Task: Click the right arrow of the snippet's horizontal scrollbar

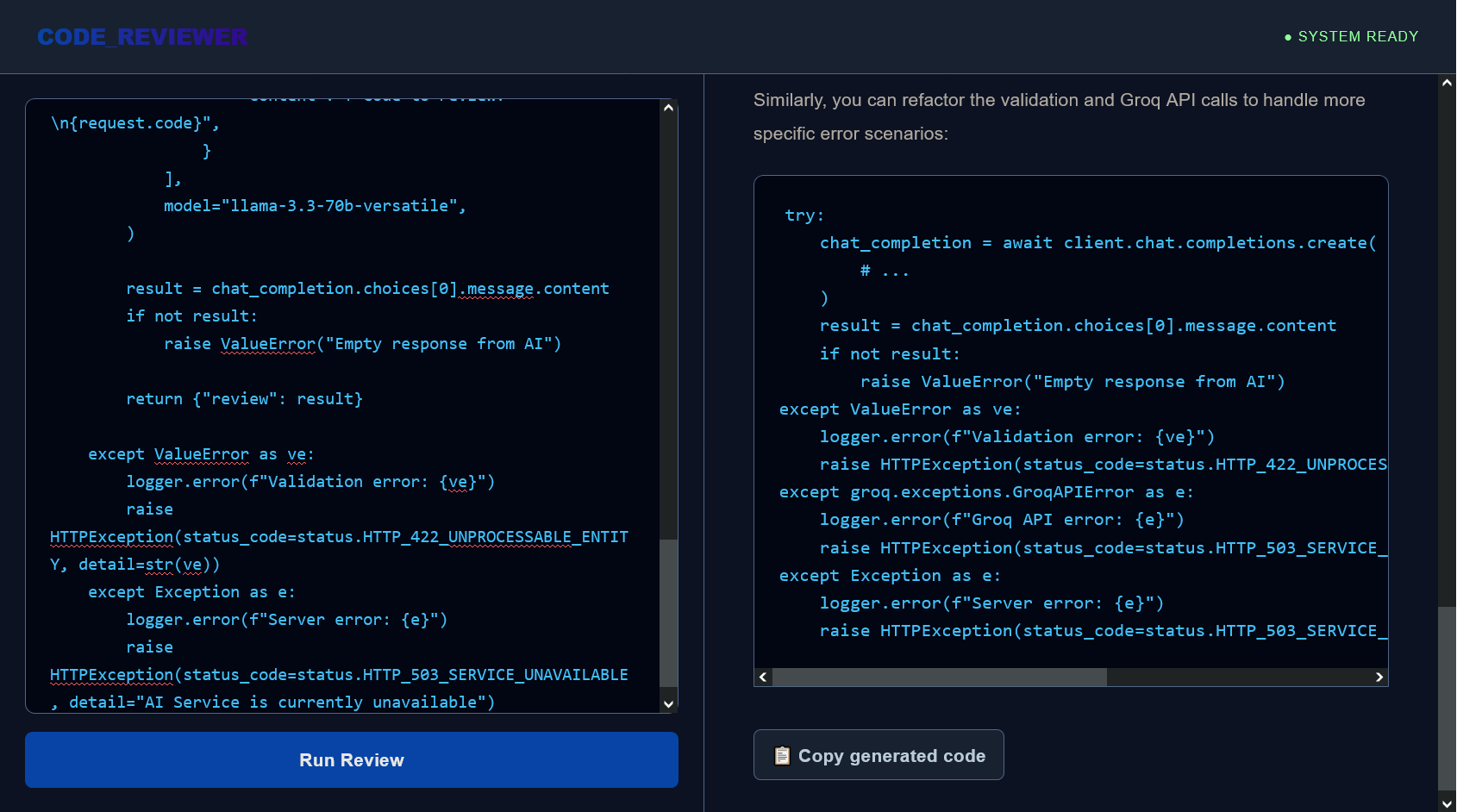Action: point(1380,677)
